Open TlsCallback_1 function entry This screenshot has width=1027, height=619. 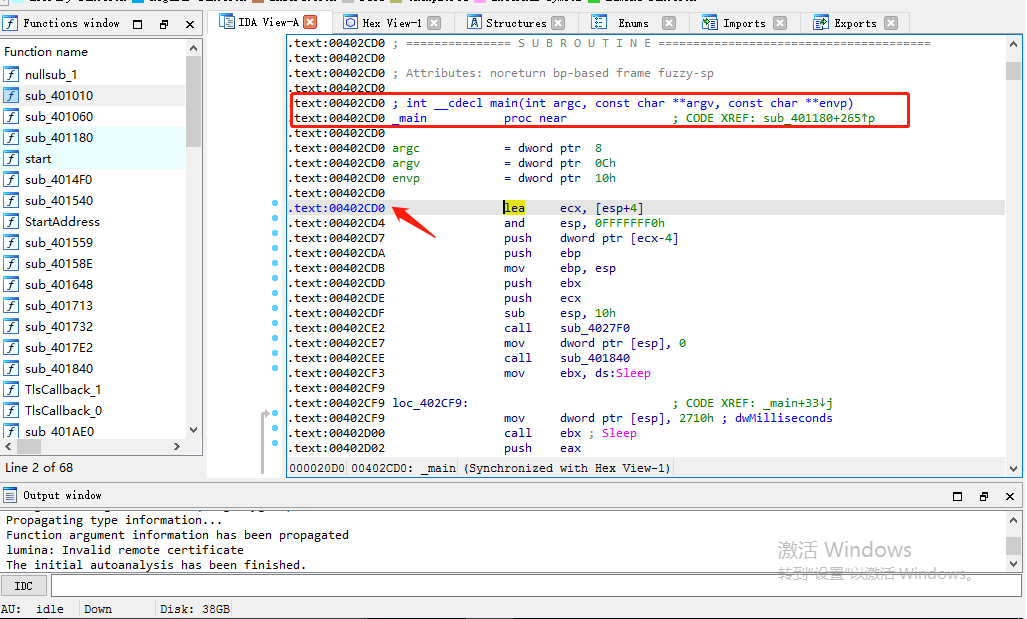click(x=63, y=390)
